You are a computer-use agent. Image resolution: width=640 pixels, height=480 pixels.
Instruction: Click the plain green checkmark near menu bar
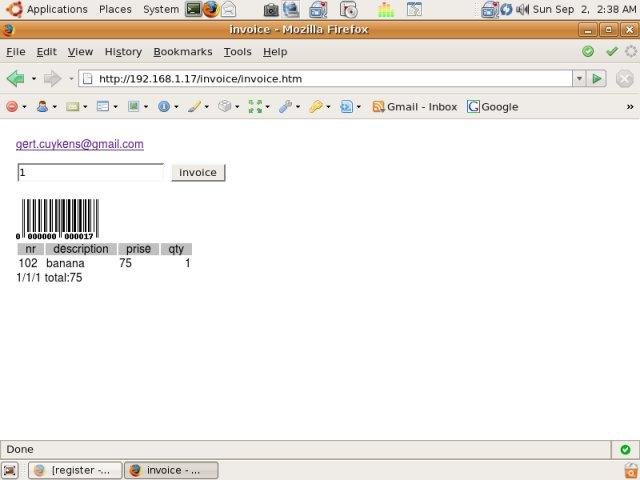coord(612,51)
